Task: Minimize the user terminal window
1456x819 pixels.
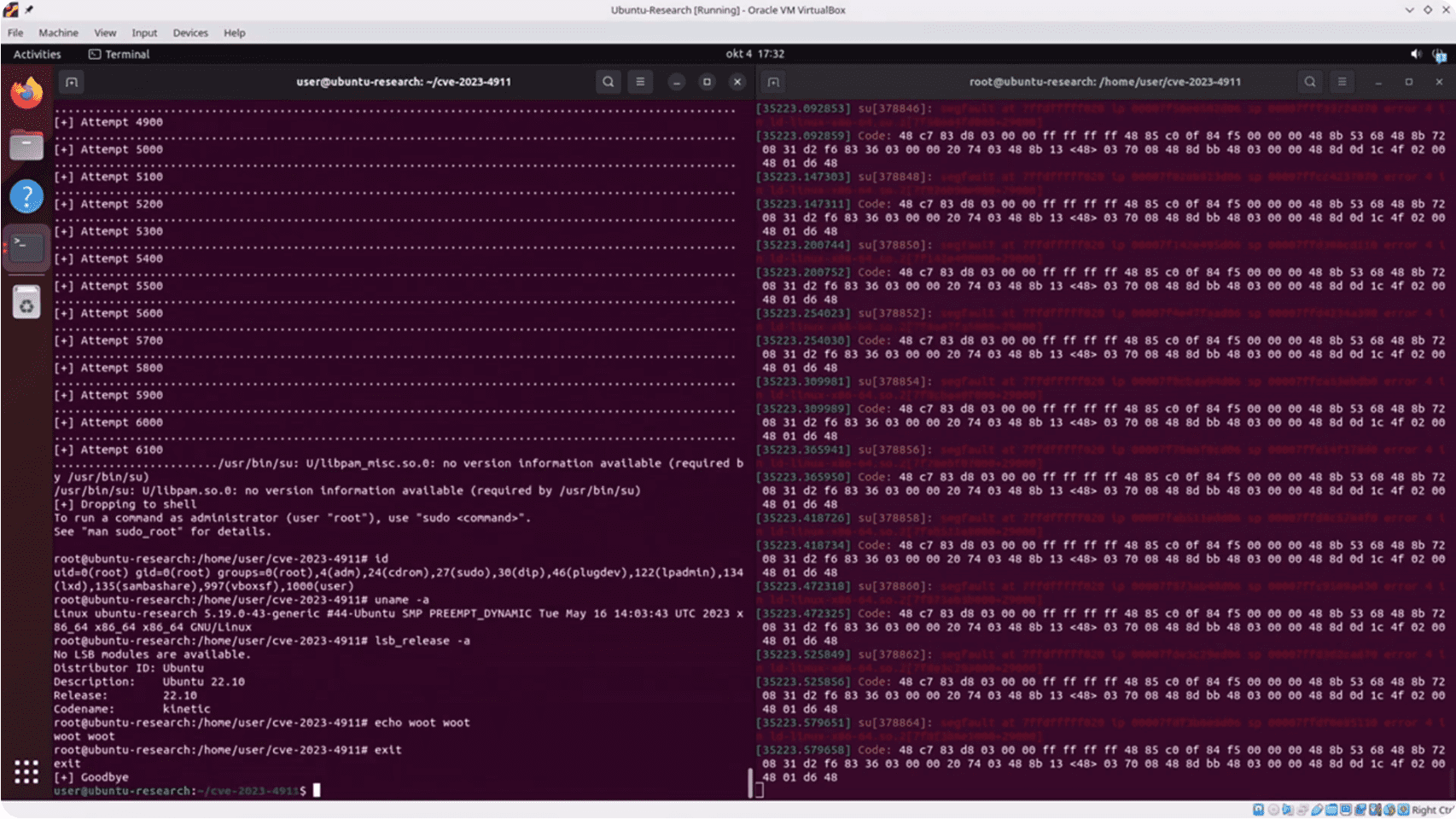Action: pyautogui.click(x=676, y=82)
